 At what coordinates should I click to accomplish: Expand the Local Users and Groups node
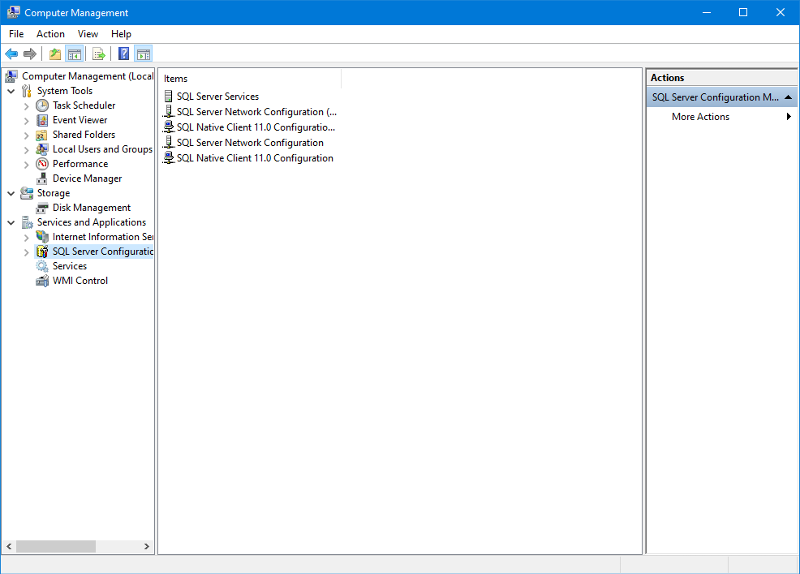coord(26,150)
